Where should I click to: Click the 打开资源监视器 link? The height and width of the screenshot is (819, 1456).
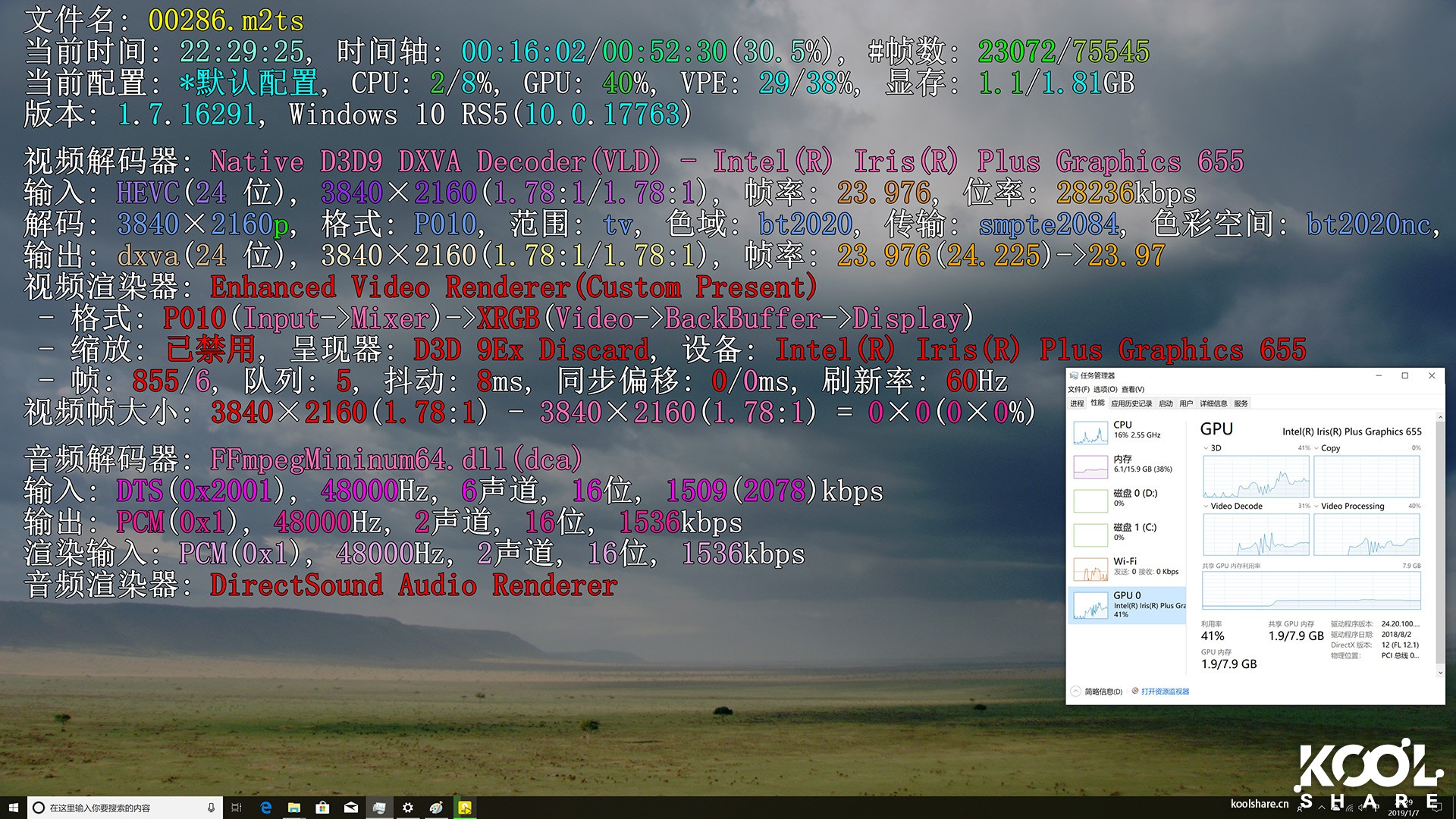coord(1164,692)
